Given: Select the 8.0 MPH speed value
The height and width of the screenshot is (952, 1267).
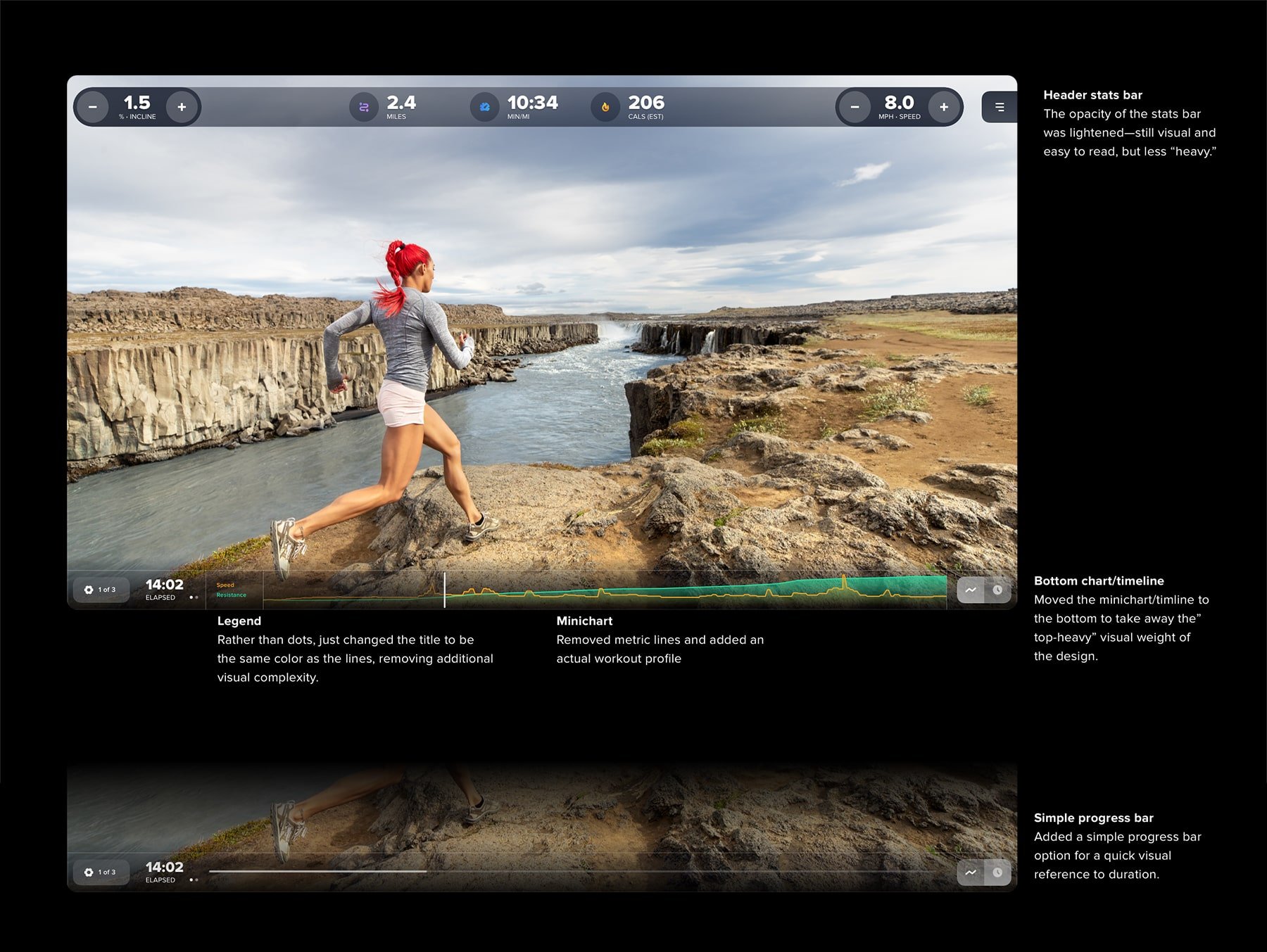Looking at the screenshot, I should point(899,107).
